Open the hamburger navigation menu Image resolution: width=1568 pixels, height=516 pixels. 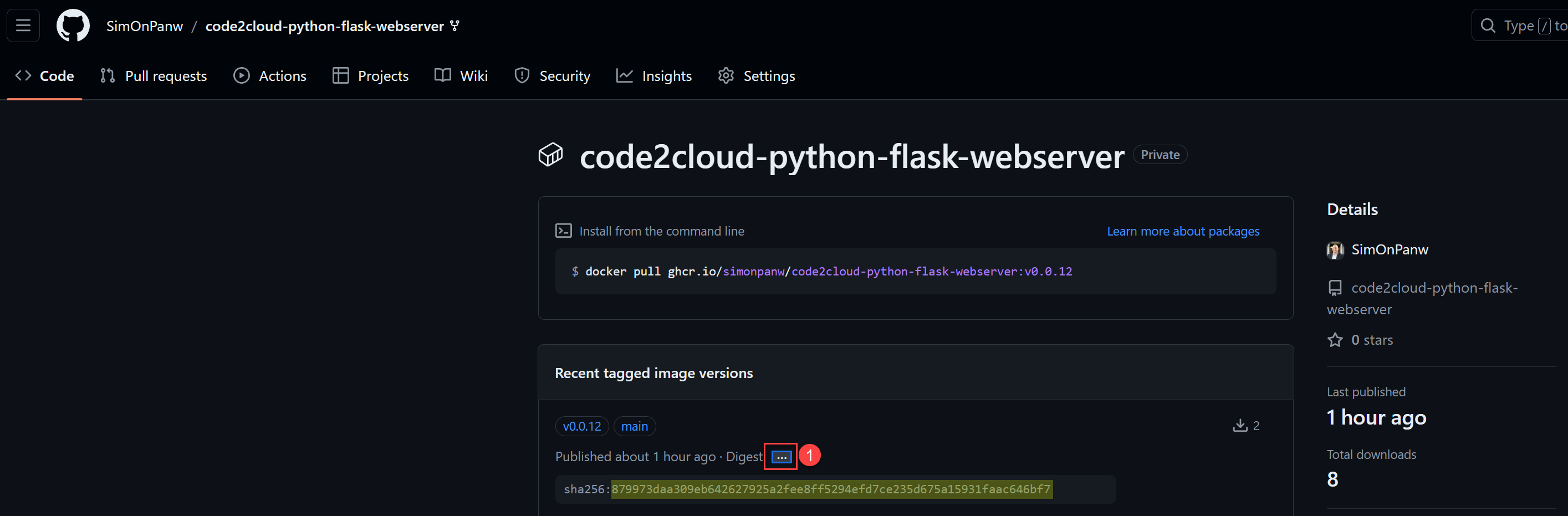[23, 25]
